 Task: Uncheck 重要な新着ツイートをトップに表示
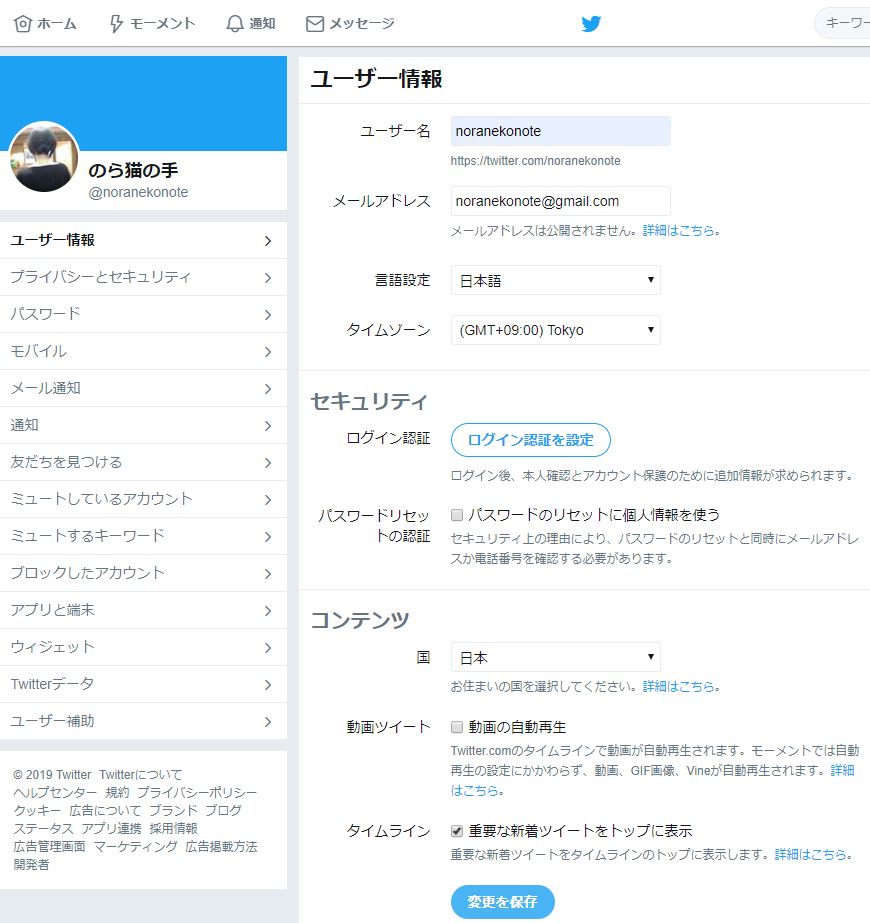(457, 831)
